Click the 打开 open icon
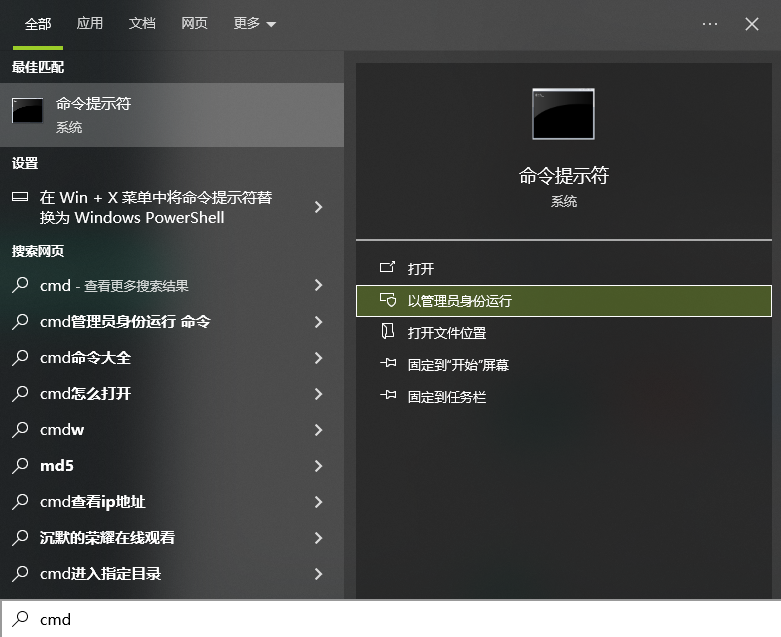 pyautogui.click(x=387, y=268)
